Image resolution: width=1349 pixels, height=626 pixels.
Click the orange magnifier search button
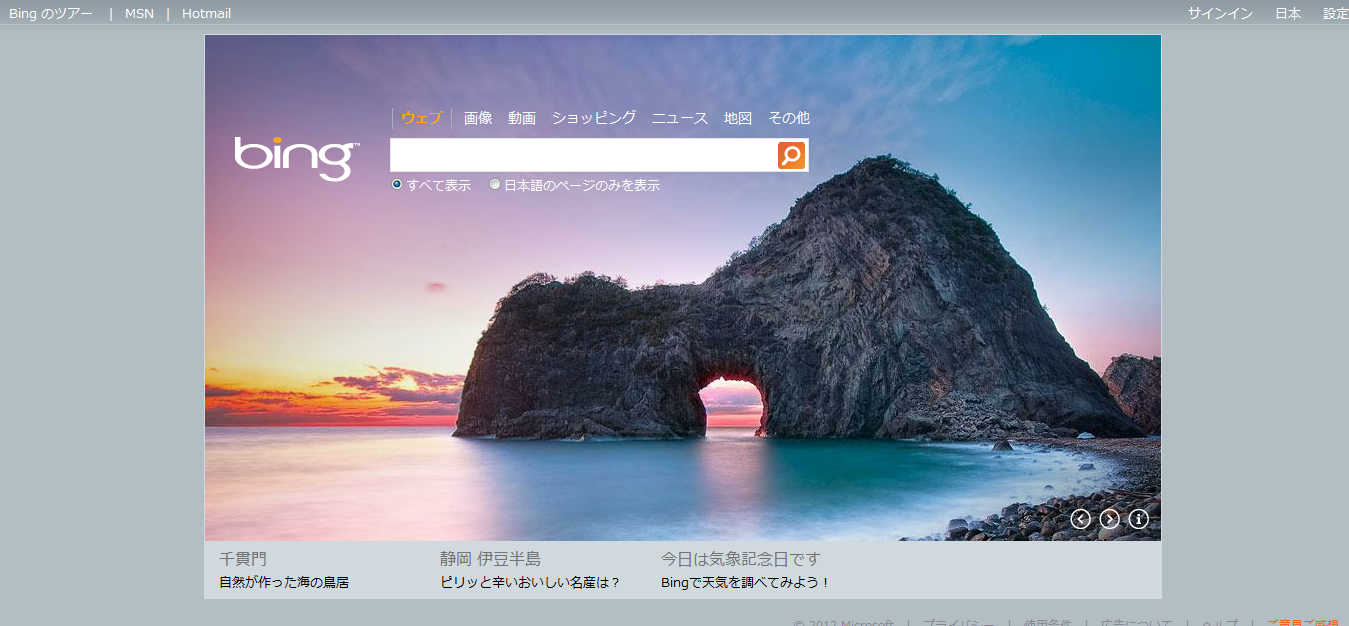point(791,155)
